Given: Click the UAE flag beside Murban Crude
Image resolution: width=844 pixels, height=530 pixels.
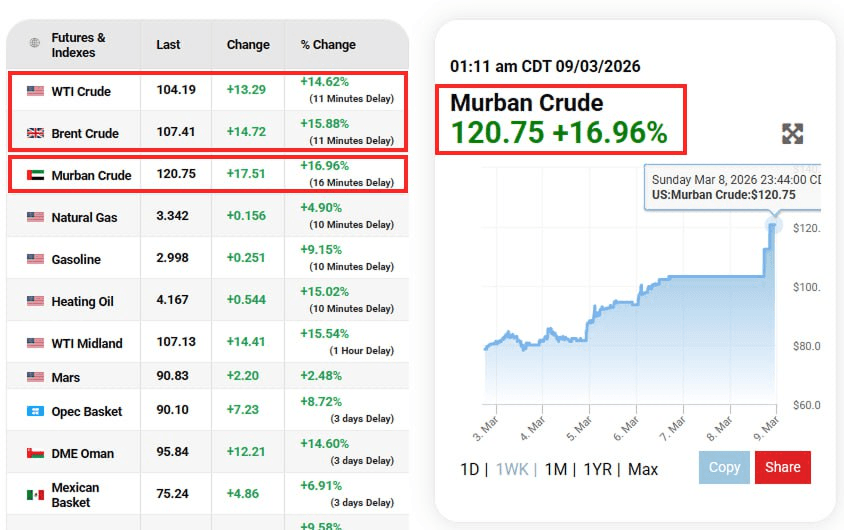Looking at the screenshot, I should 35,175.
